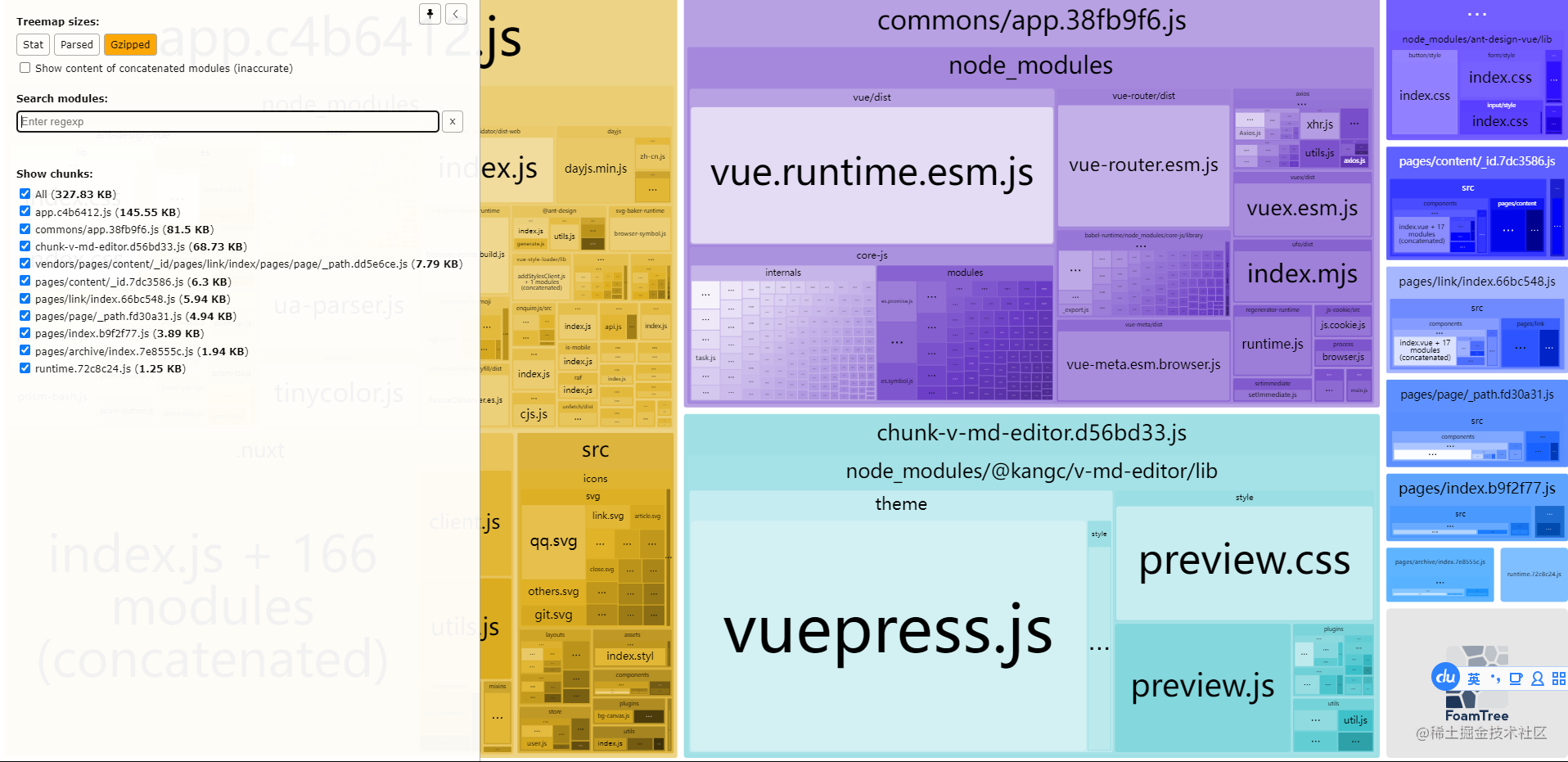Toggle commons/app.38fb9f6.js chunk checkbox
Image resolution: width=1568 pixels, height=762 pixels.
[x=25, y=229]
